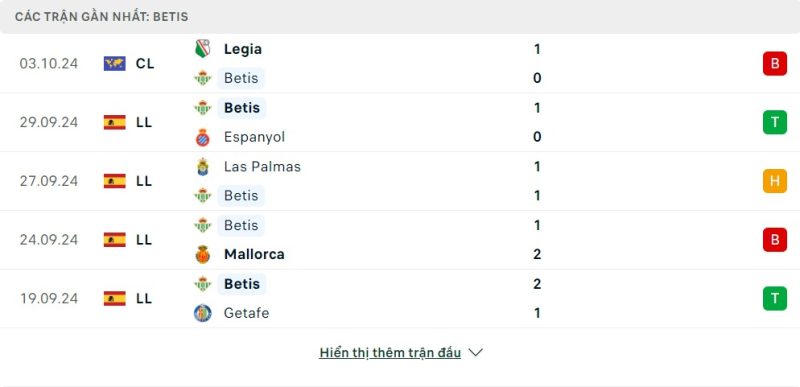Click the Spain flag for 19.09.24 match
The height and width of the screenshot is (387, 800).
tap(115, 298)
